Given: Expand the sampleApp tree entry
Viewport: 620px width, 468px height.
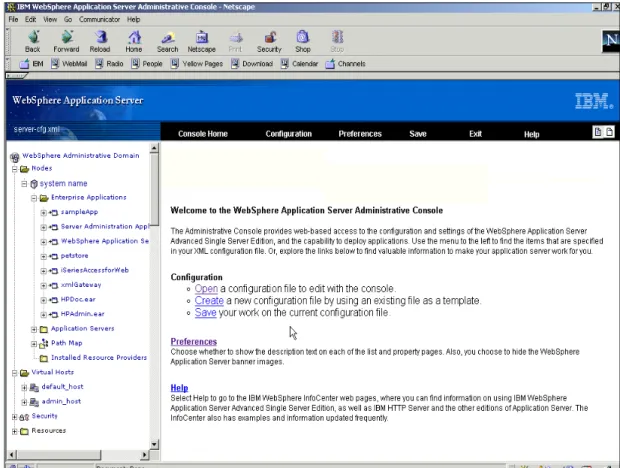Looking at the screenshot, I should coord(43,213).
